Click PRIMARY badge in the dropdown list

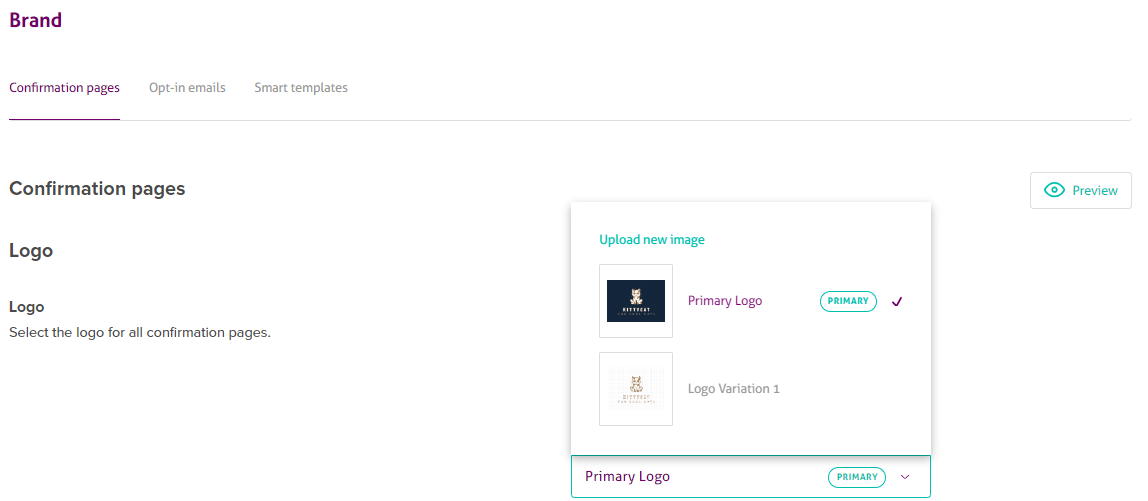click(848, 301)
